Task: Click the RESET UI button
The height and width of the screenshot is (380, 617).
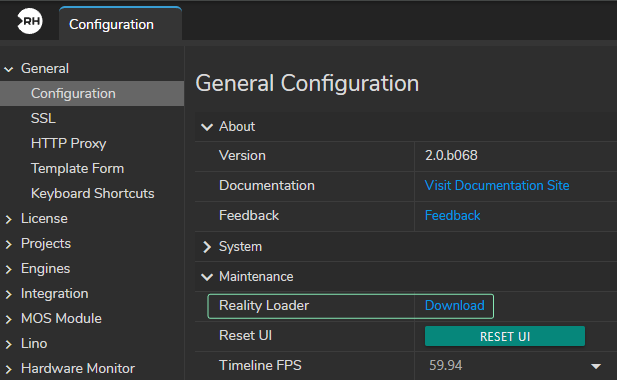Action: pyautogui.click(x=505, y=336)
